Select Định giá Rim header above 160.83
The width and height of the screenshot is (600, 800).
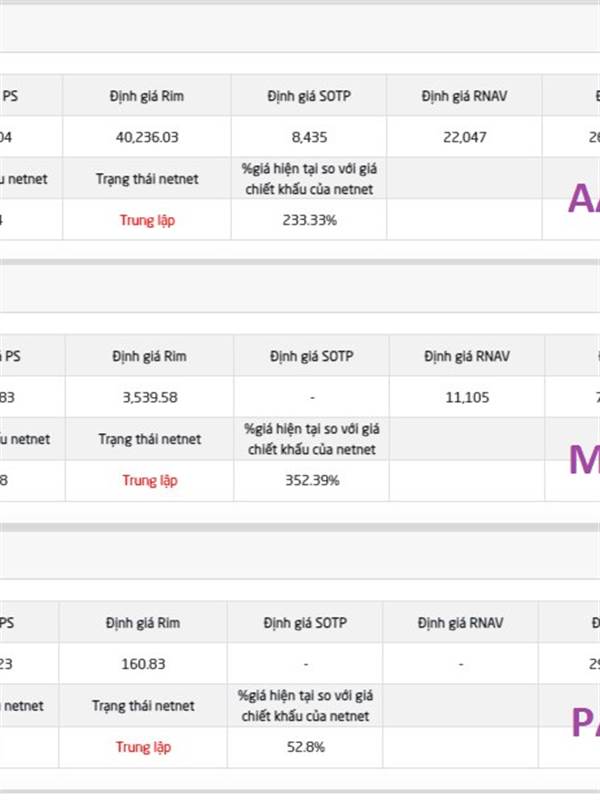pos(142,623)
